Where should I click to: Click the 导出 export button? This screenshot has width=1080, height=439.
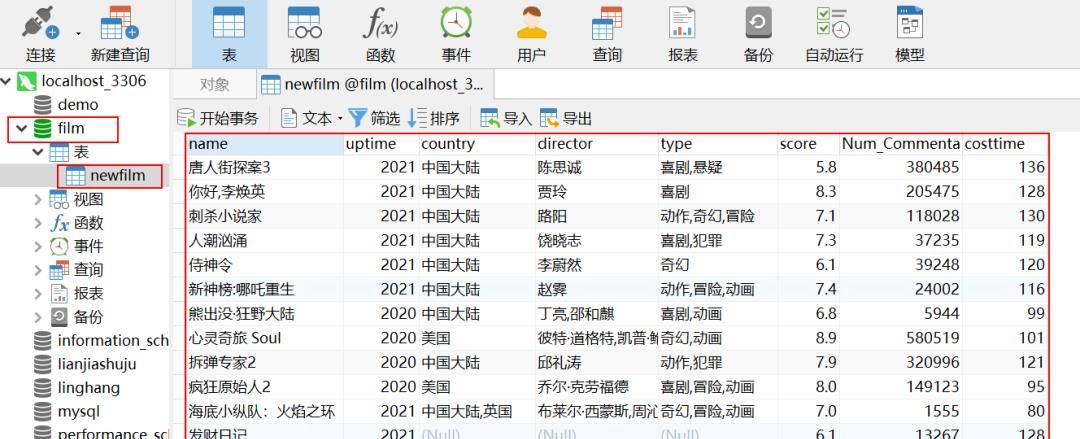coord(566,119)
